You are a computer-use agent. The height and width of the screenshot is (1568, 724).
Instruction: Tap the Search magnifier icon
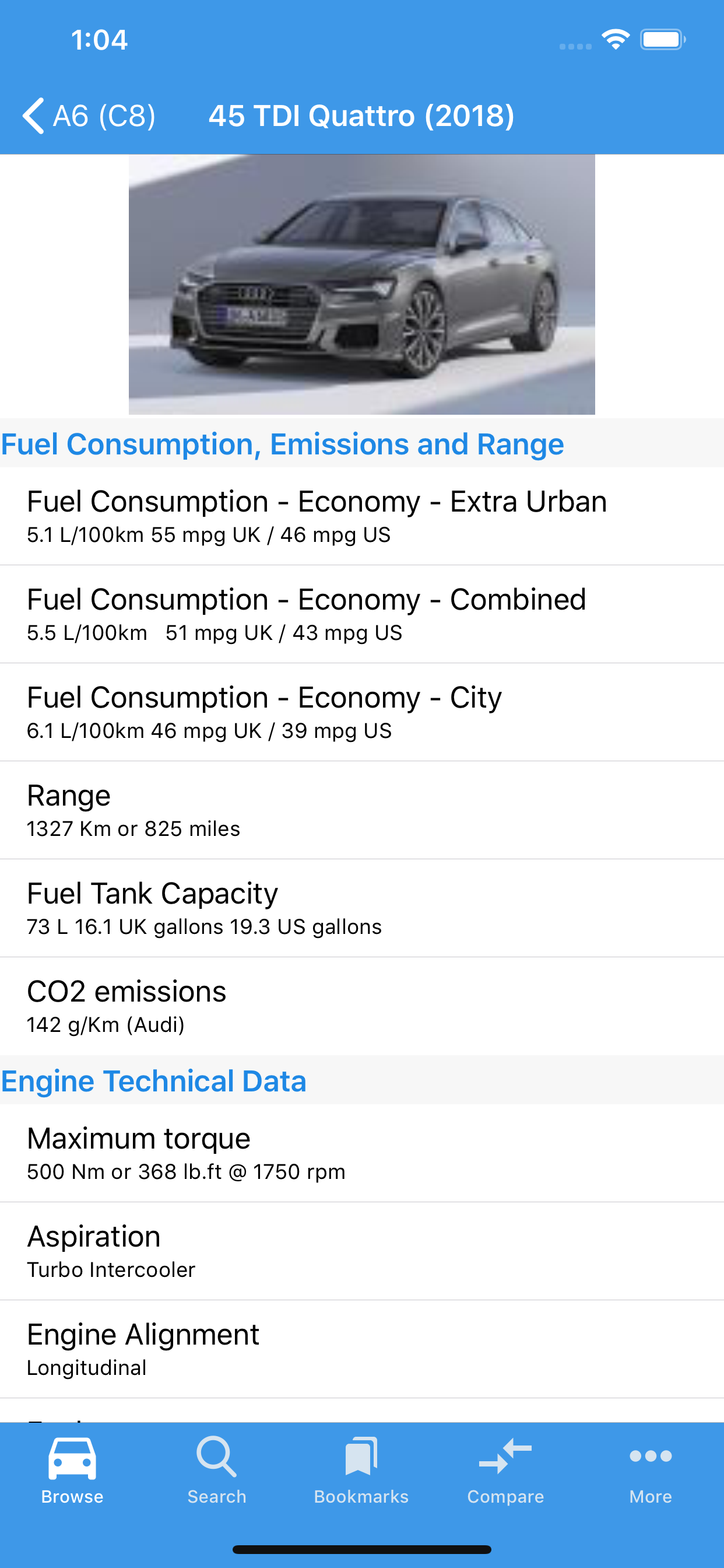pyautogui.click(x=217, y=1457)
